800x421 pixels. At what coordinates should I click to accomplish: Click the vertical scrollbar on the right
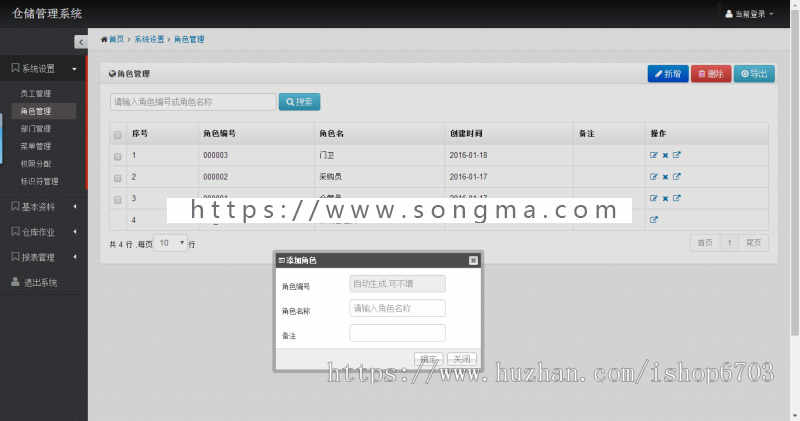pyautogui.click(x=795, y=171)
